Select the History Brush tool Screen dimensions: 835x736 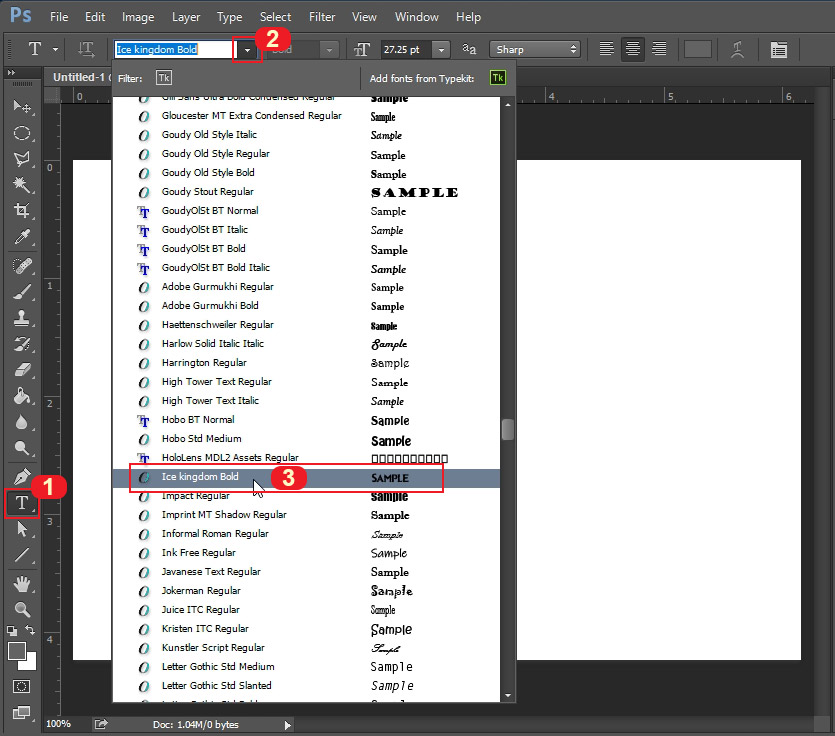point(22,344)
